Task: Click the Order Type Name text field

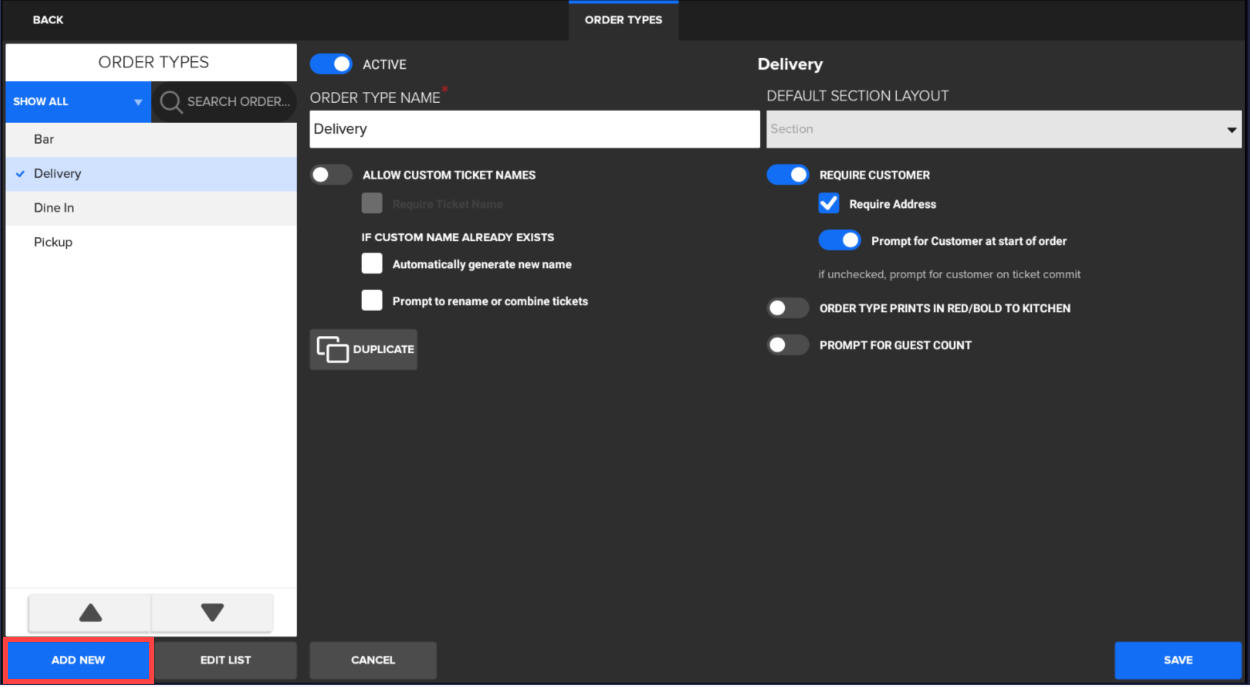Action: pos(534,129)
